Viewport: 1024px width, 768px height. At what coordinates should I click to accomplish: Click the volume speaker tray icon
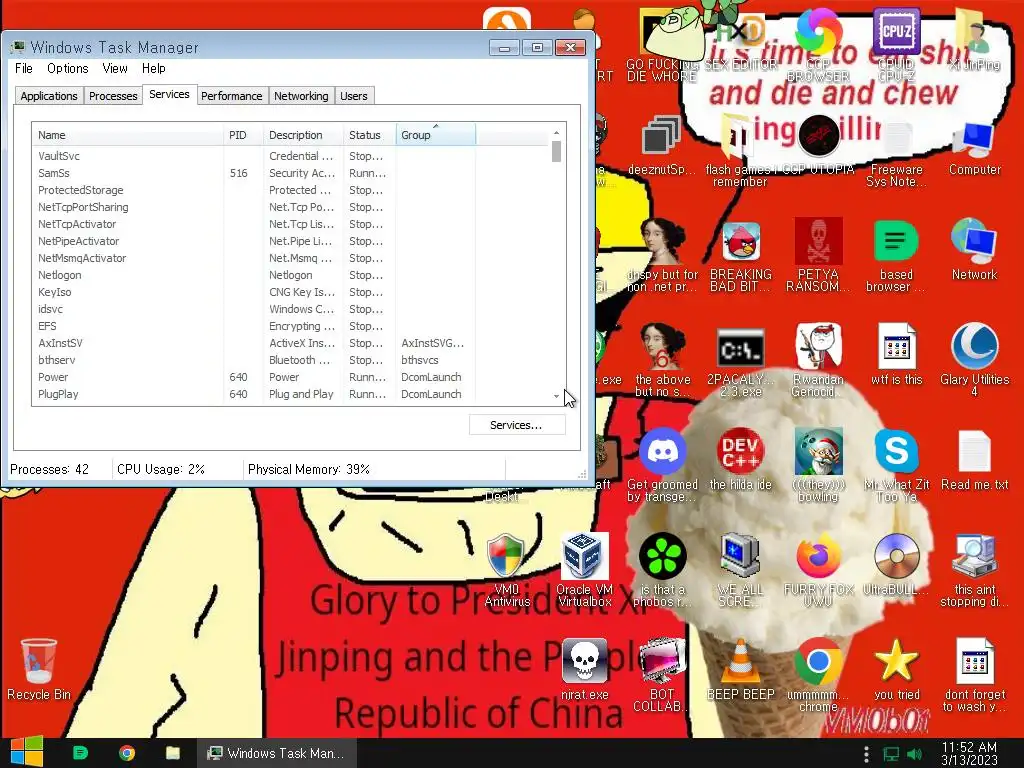914,754
